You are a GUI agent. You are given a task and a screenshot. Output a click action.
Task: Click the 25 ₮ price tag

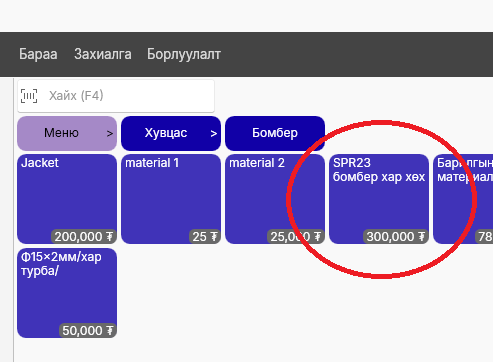[x=205, y=237]
